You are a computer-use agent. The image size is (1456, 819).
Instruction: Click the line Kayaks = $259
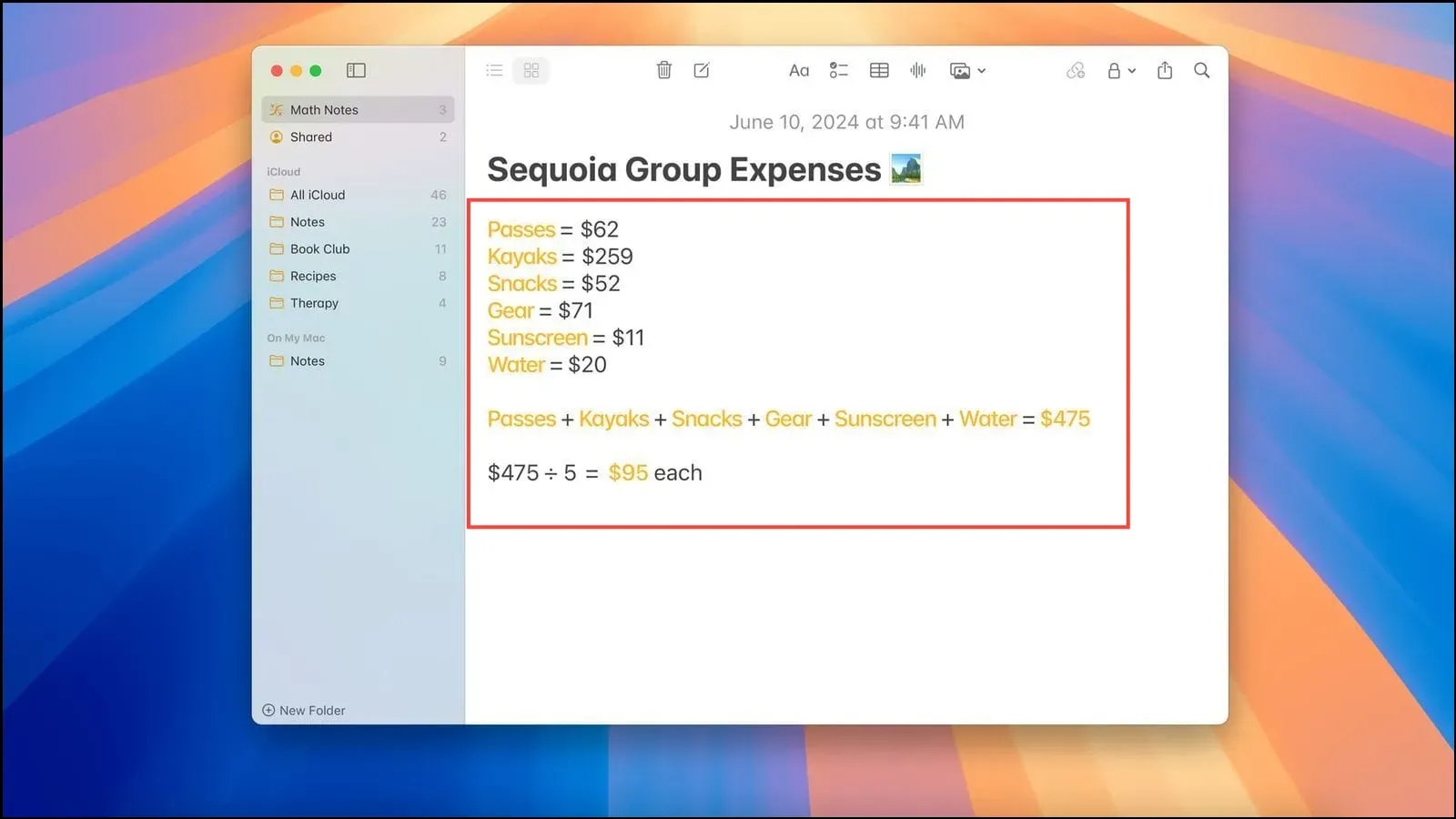pyautogui.click(x=561, y=257)
